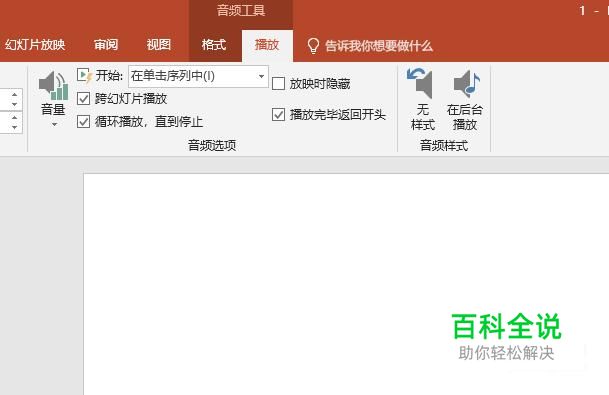Enable the 放映时隐藏 checkbox
The width and height of the screenshot is (609, 395).
pyautogui.click(x=278, y=84)
